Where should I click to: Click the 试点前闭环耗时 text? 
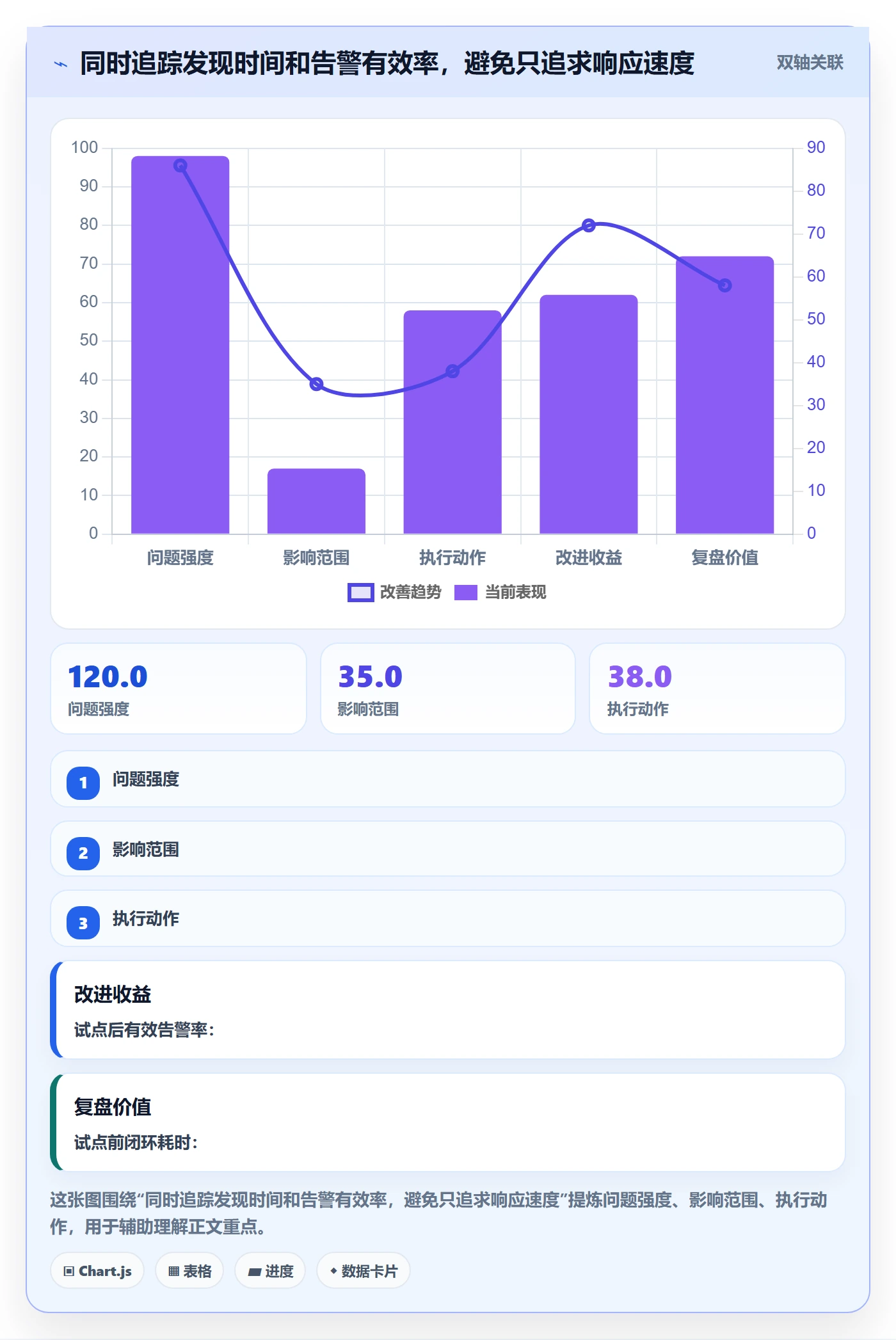tap(136, 1143)
